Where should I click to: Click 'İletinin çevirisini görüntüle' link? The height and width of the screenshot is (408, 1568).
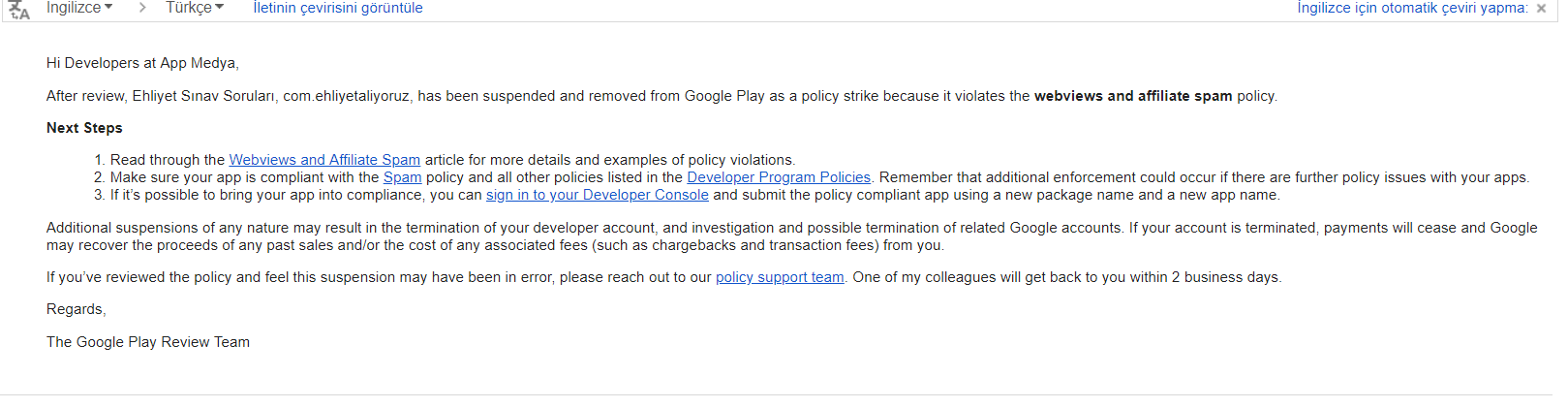(338, 8)
